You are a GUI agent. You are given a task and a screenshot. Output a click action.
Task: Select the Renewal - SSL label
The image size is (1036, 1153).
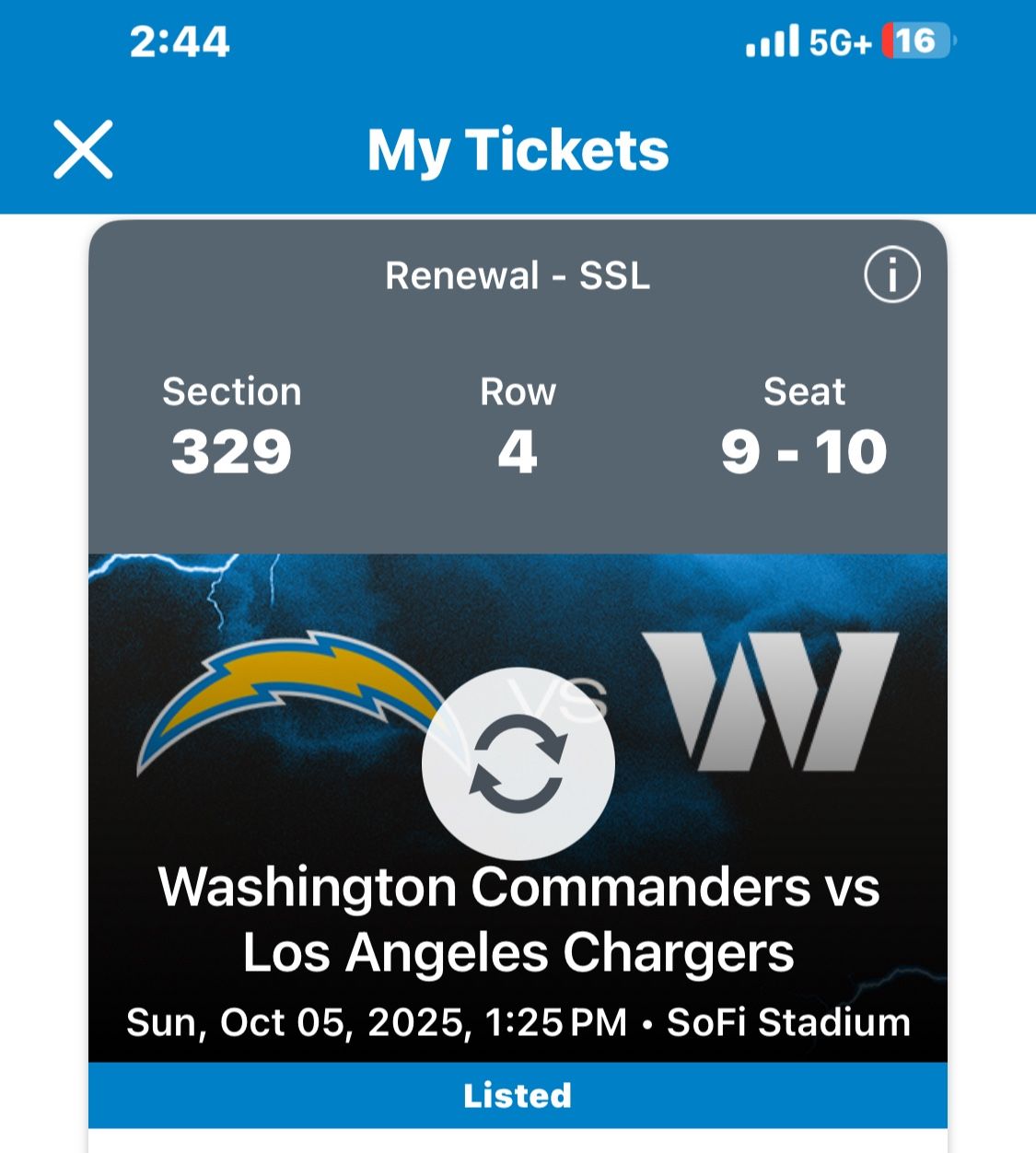tap(518, 275)
